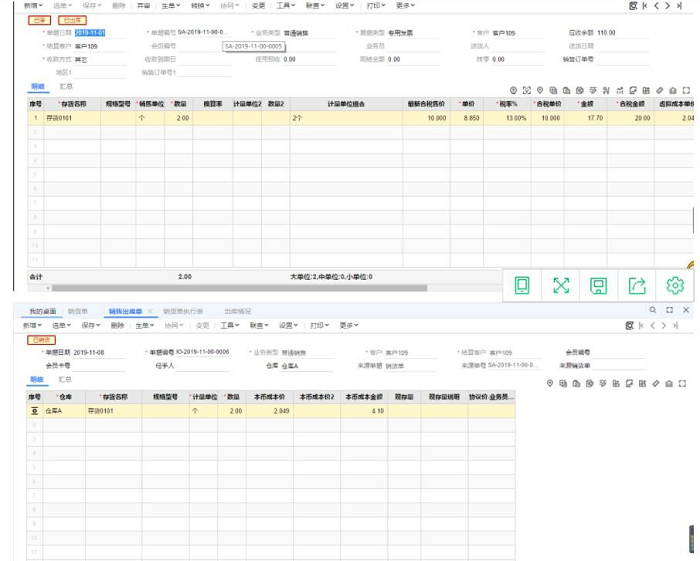This screenshot has width=700, height=561.
Task: Click the horizontal scrollbar under upper detail table
Action: pyautogui.click(x=239, y=288)
